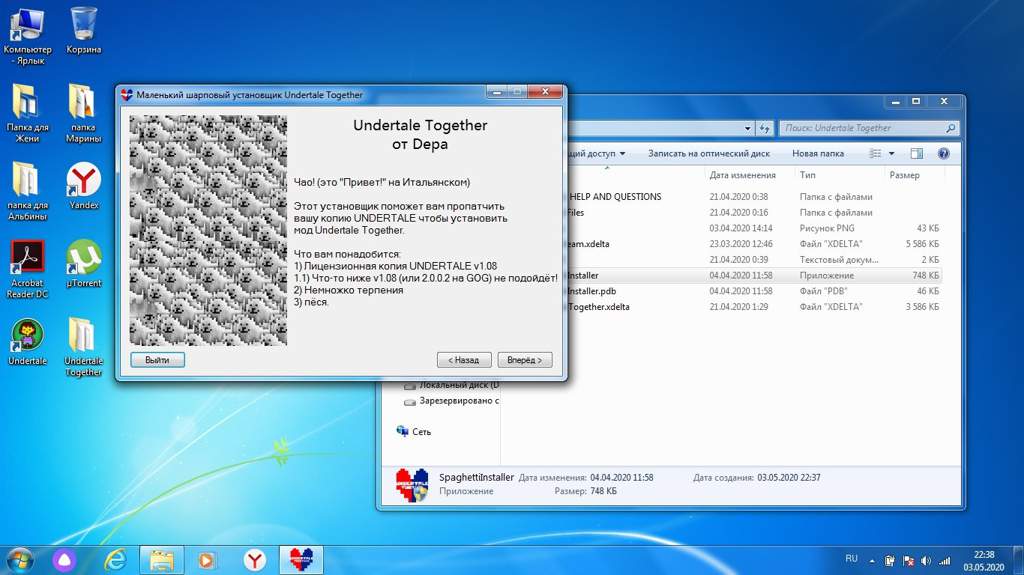Select the Рисунок PNG file row
Viewport: 1024px width, 575px height.
(754, 228)
